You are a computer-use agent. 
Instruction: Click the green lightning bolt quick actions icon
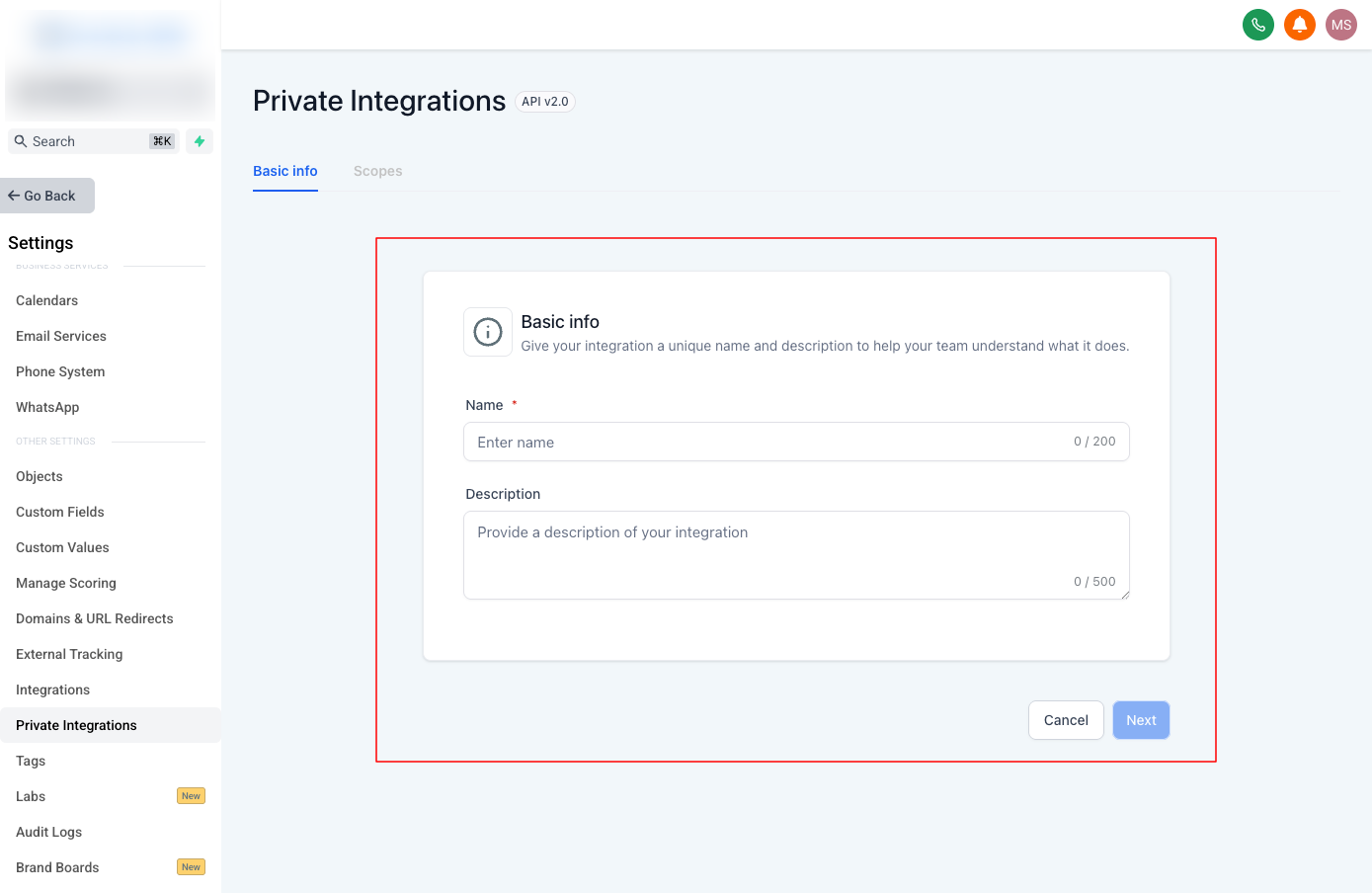point(200,141)
